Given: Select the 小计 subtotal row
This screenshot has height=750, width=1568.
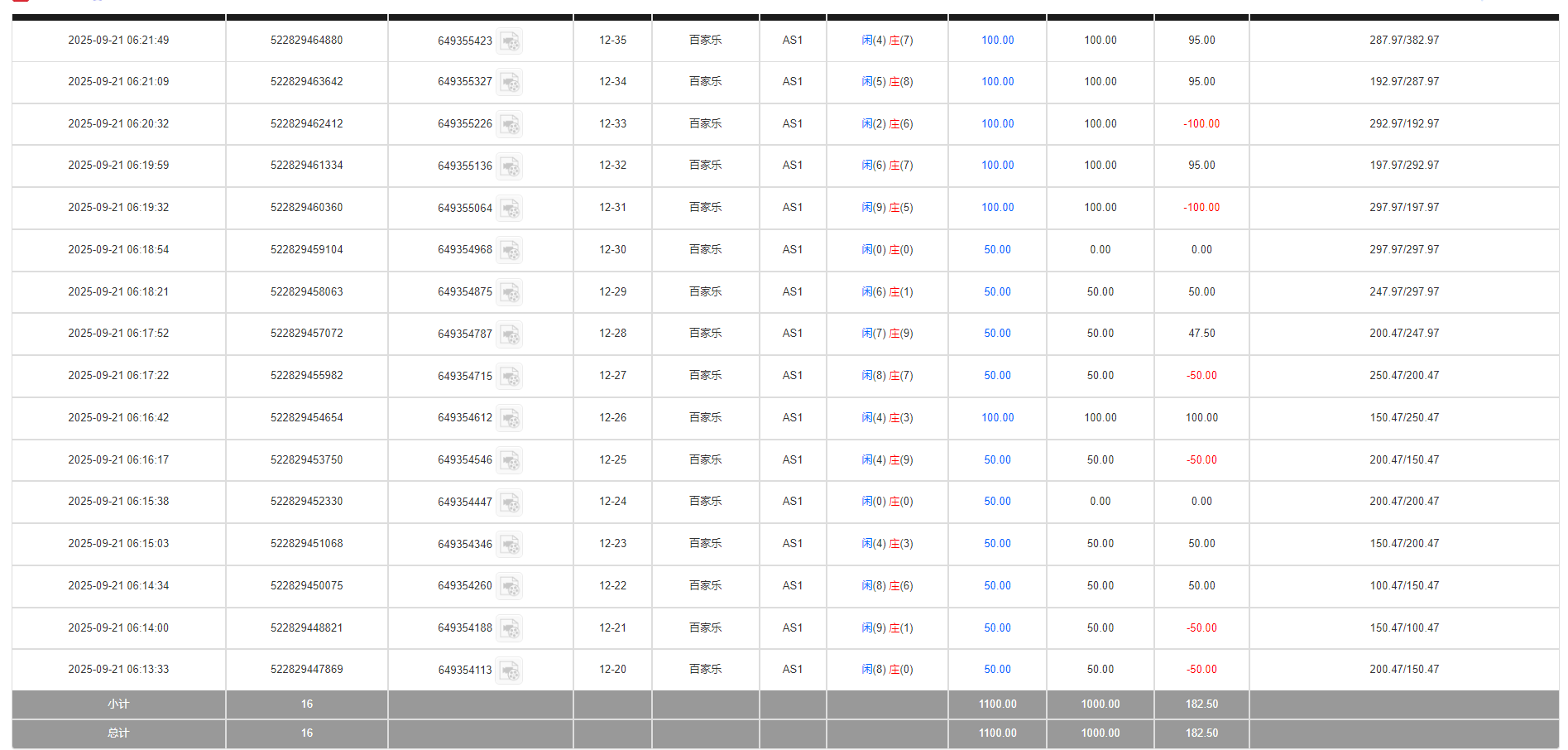Looking at the screenshot, I should pyautogui.click(x=117, y=704).
